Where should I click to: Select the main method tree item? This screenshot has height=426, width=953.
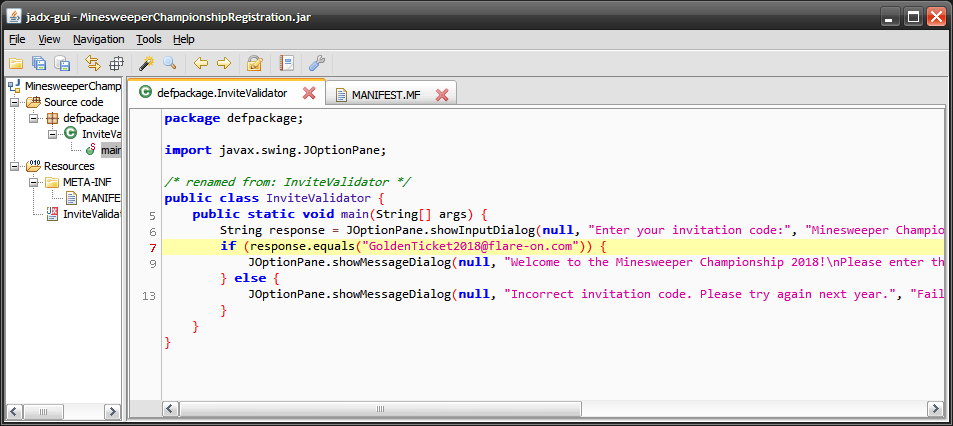(x=111, y=150)
